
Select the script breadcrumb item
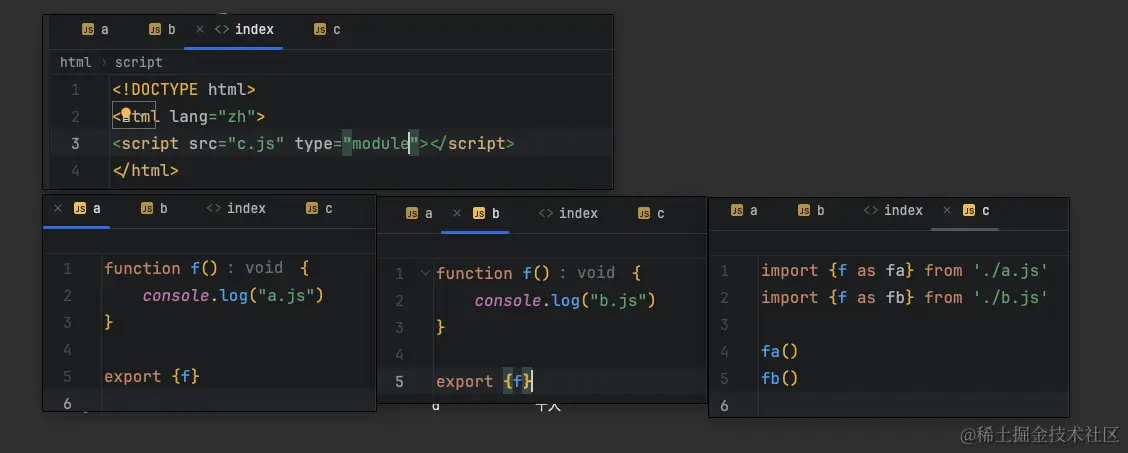[138, 62]
